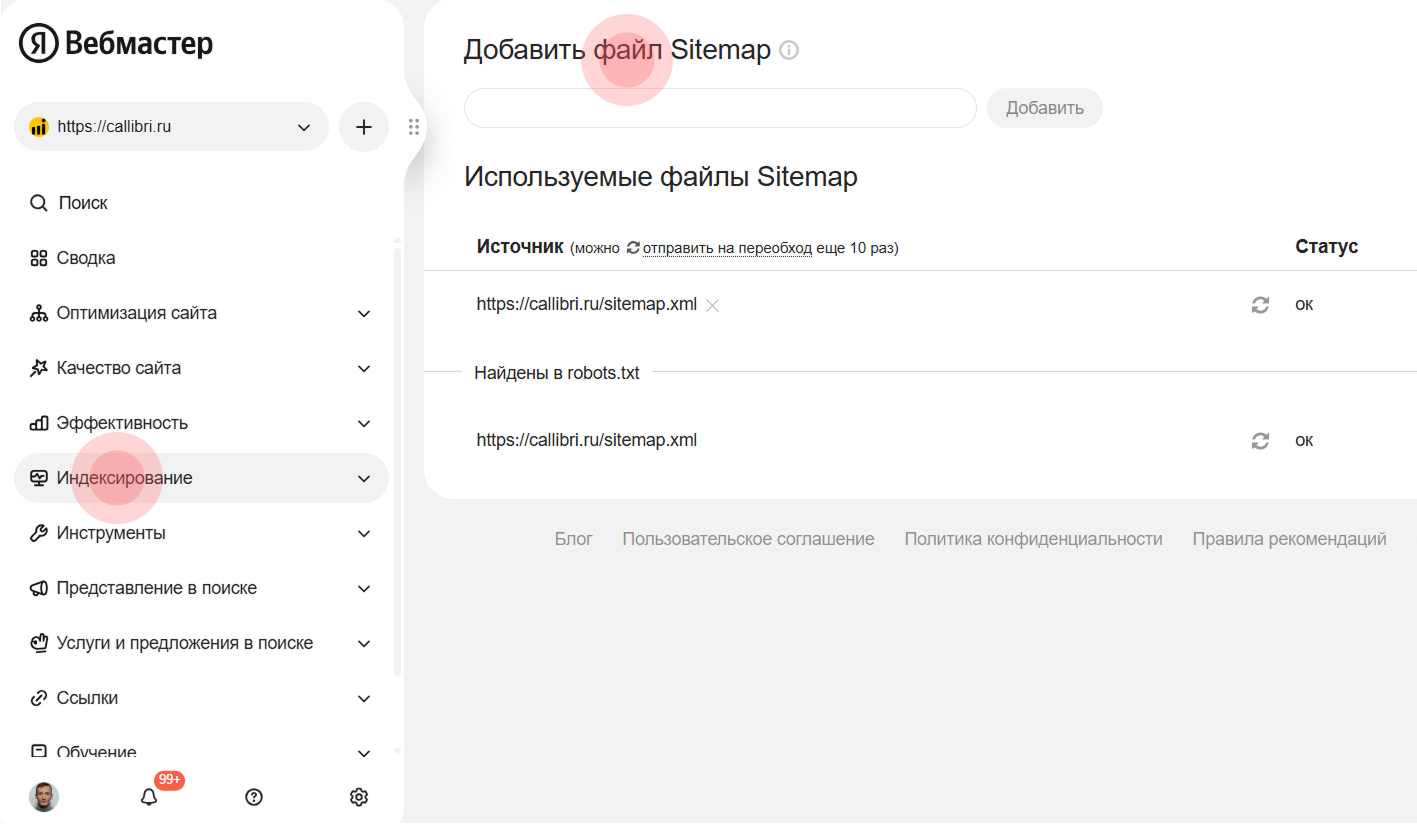
Task: Remove sitemap.xml using the X icon
Action: pos(712,305)
